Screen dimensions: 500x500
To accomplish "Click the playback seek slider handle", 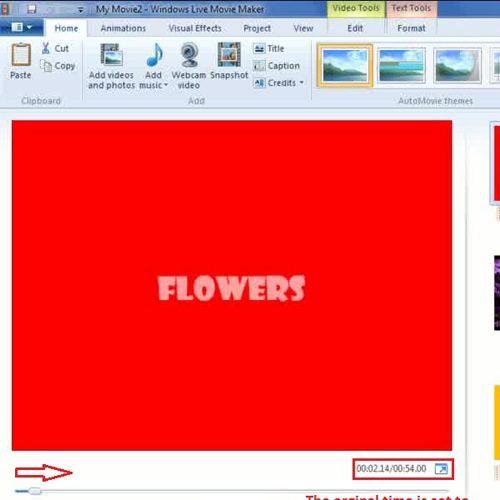I will point(34,491).
